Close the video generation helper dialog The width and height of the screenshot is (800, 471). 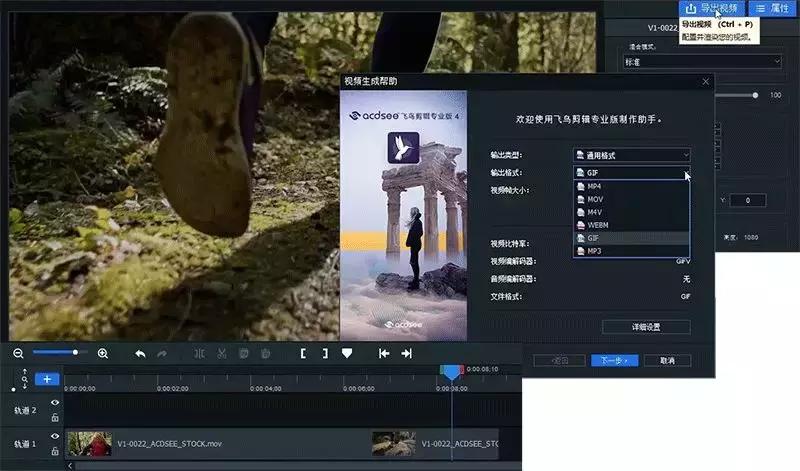706,82
